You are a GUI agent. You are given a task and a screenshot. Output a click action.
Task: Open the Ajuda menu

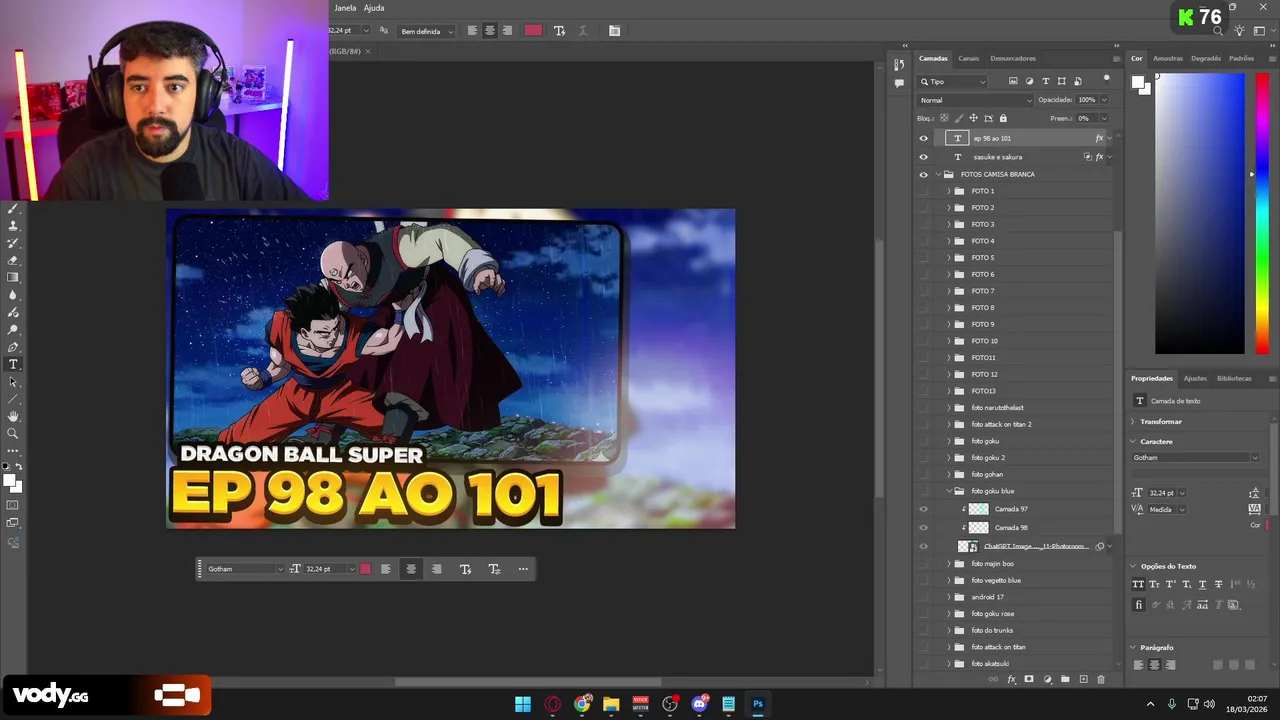click(x=374, y=8)
